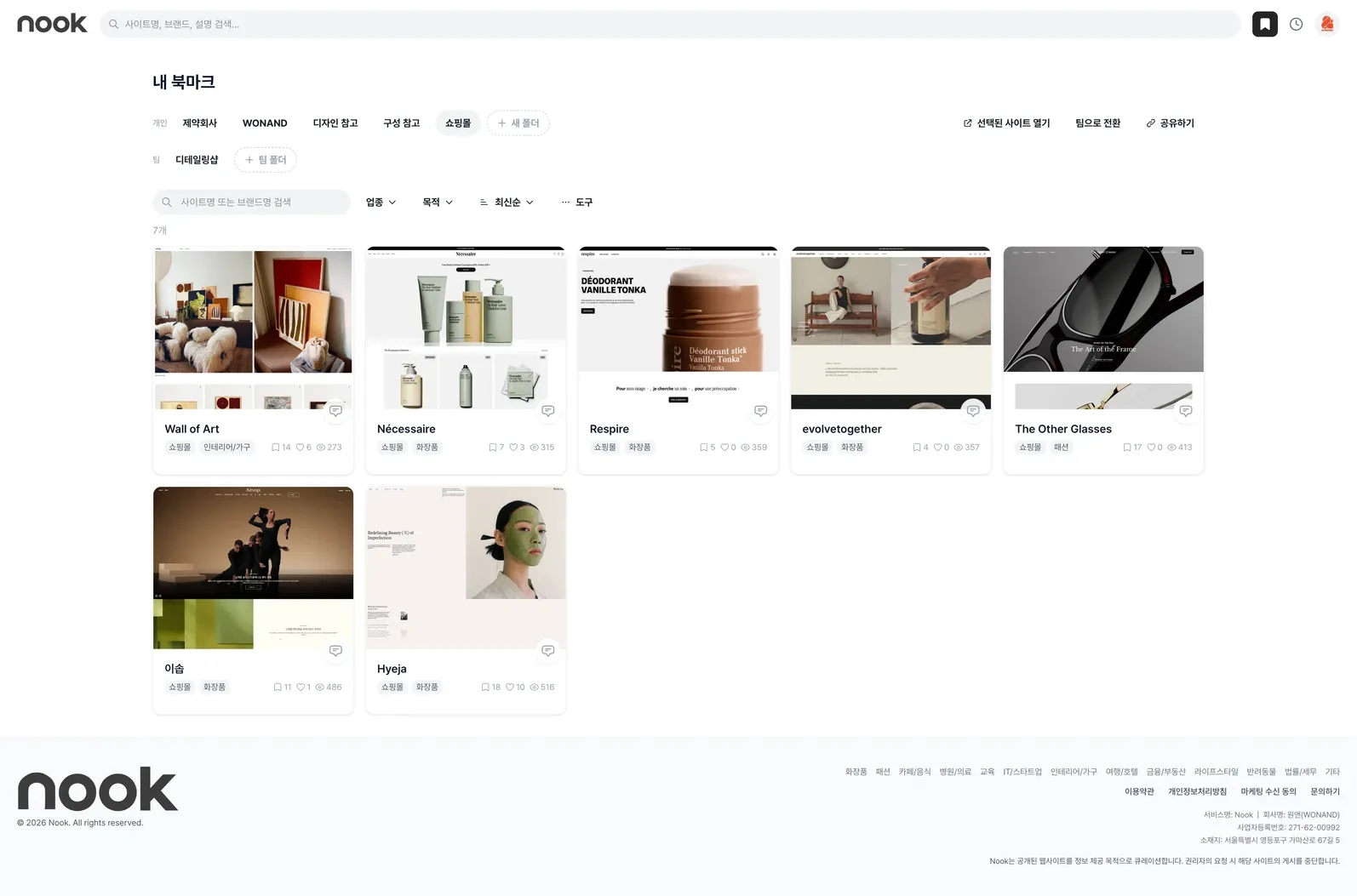Click the heart icon on Wall of Art card
Viewport: 1357px width, 896px height.
pyautogui.click(x=300, y=448)
